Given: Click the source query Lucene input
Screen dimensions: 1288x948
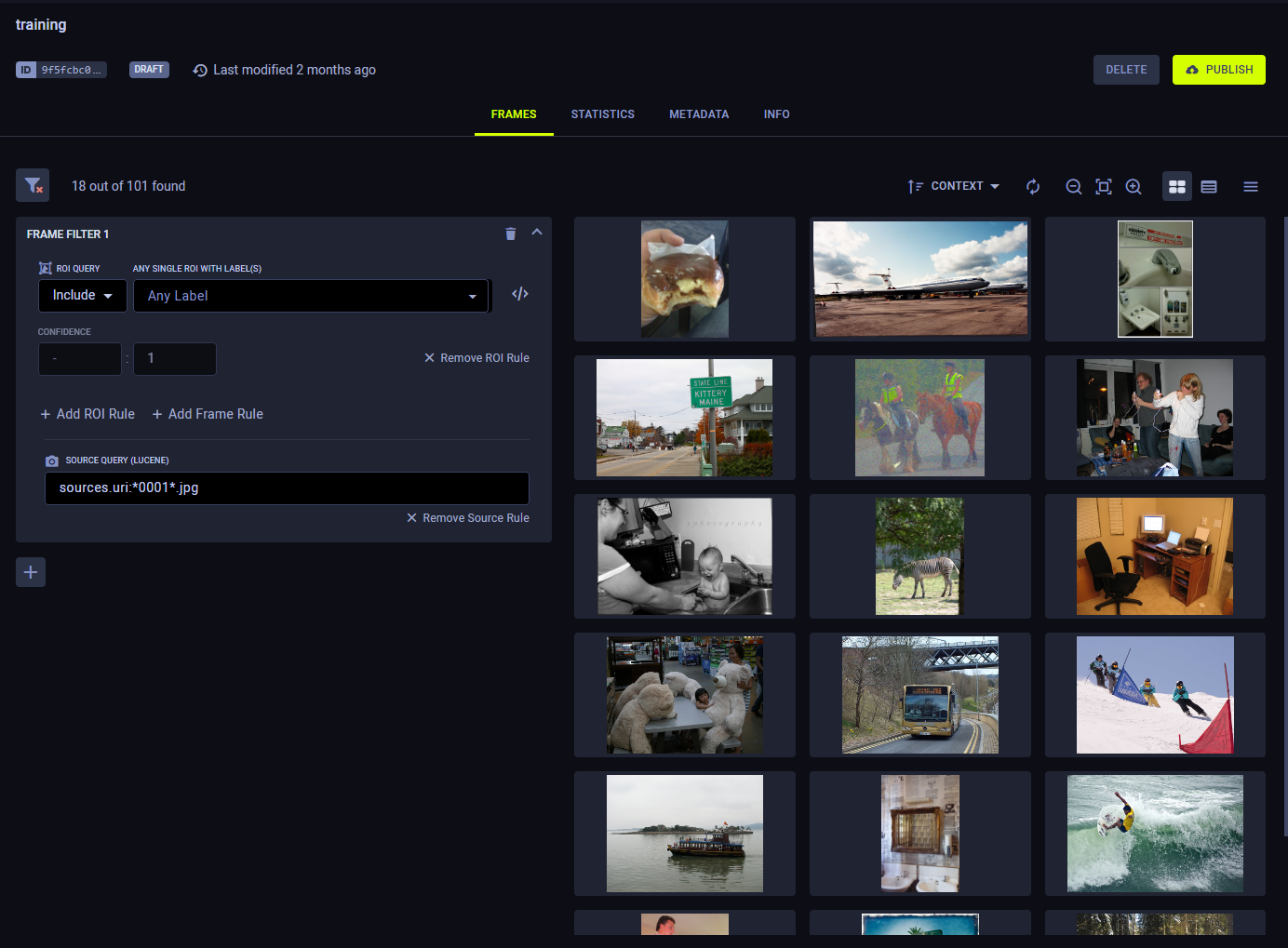Looking at the screenshot, I should coord(287,487).
